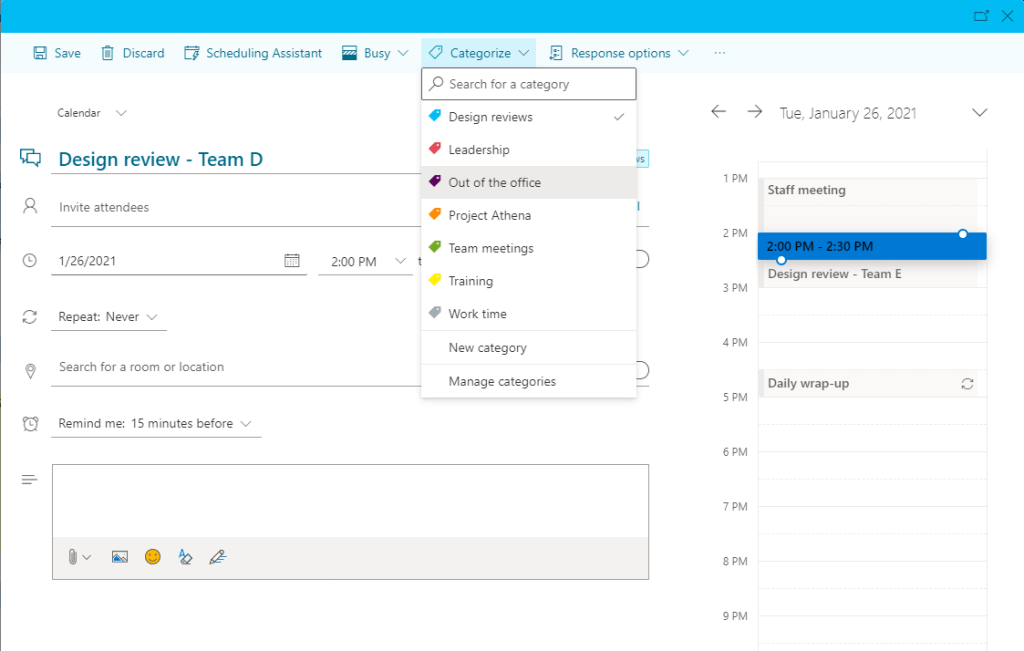Open the Repeat: Never dropdown

click(108, 317)
